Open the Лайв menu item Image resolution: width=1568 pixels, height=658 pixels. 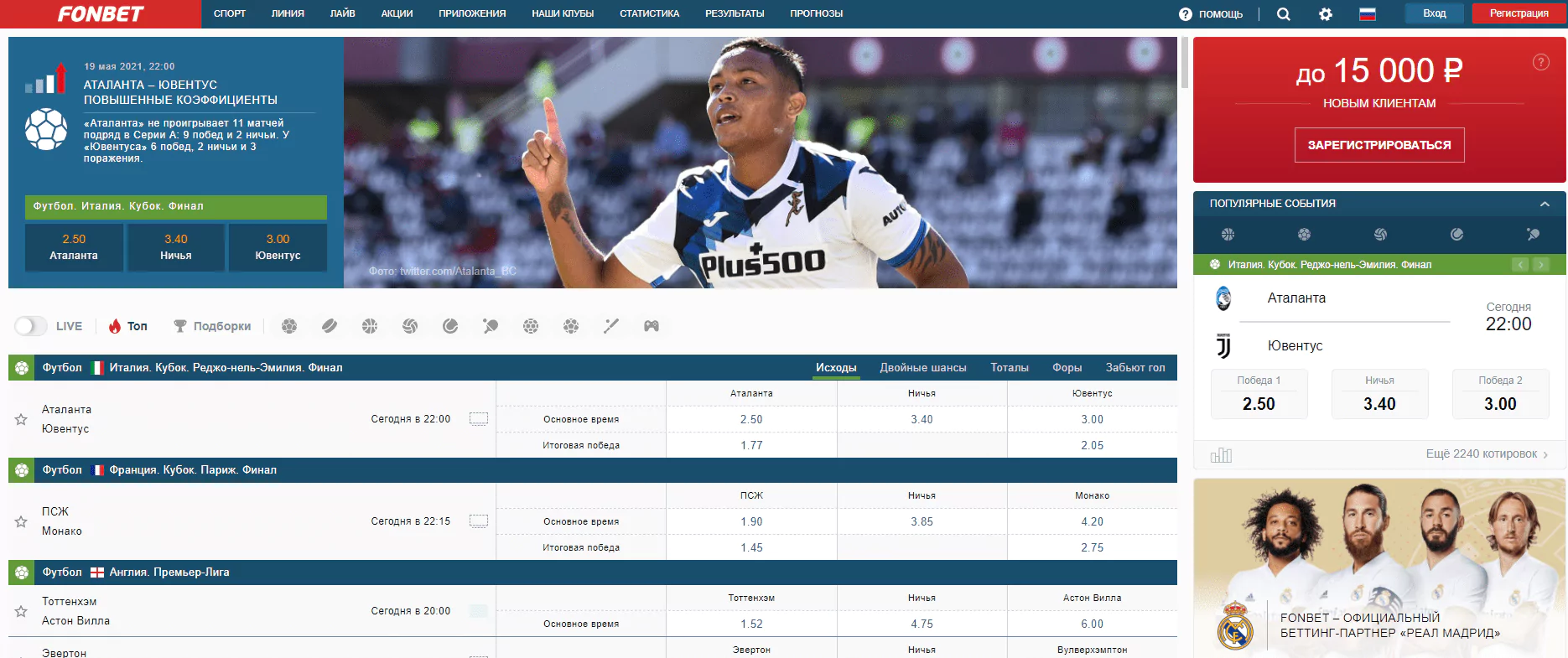tap(342, 13)
